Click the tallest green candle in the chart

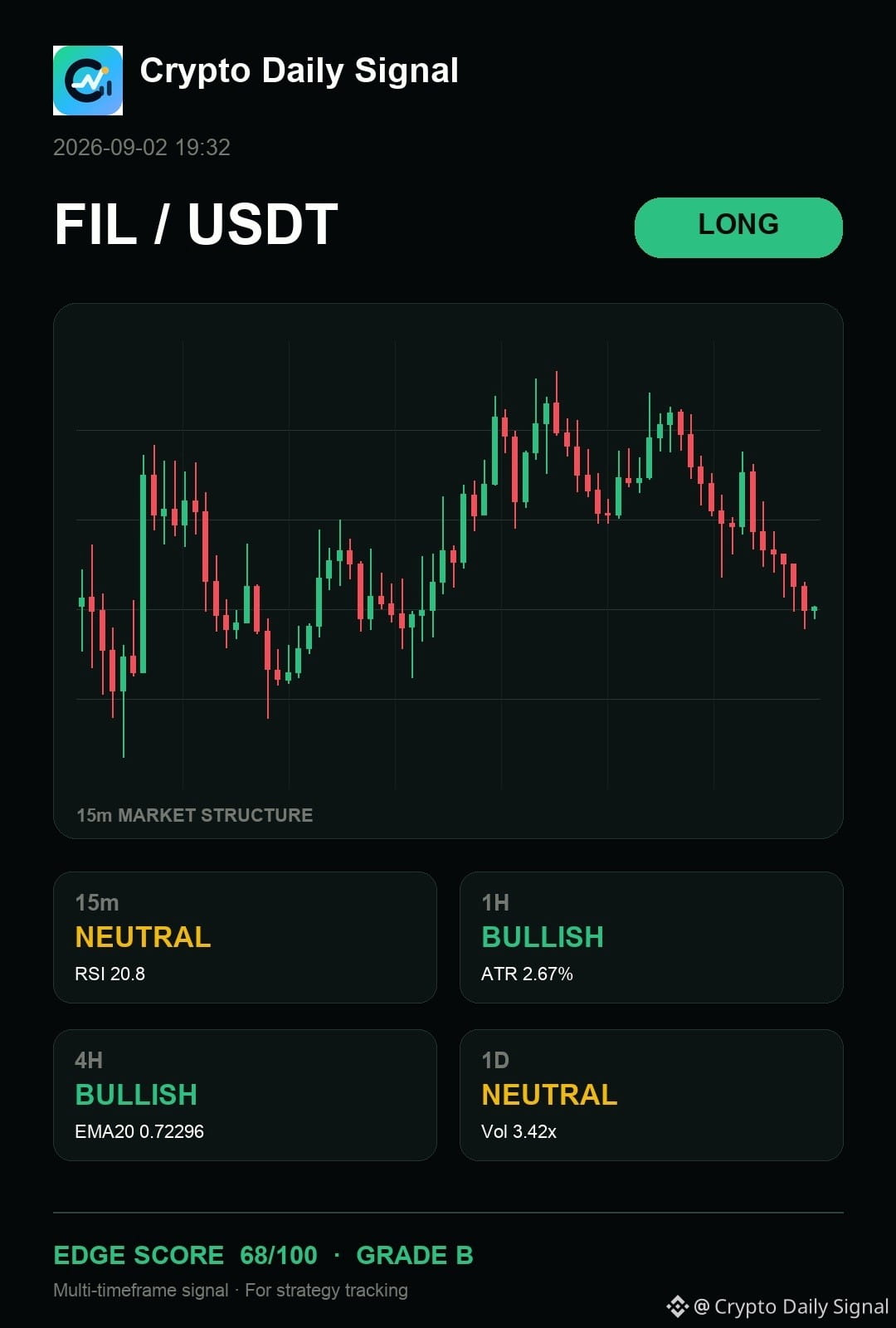(x=144, y=574)
